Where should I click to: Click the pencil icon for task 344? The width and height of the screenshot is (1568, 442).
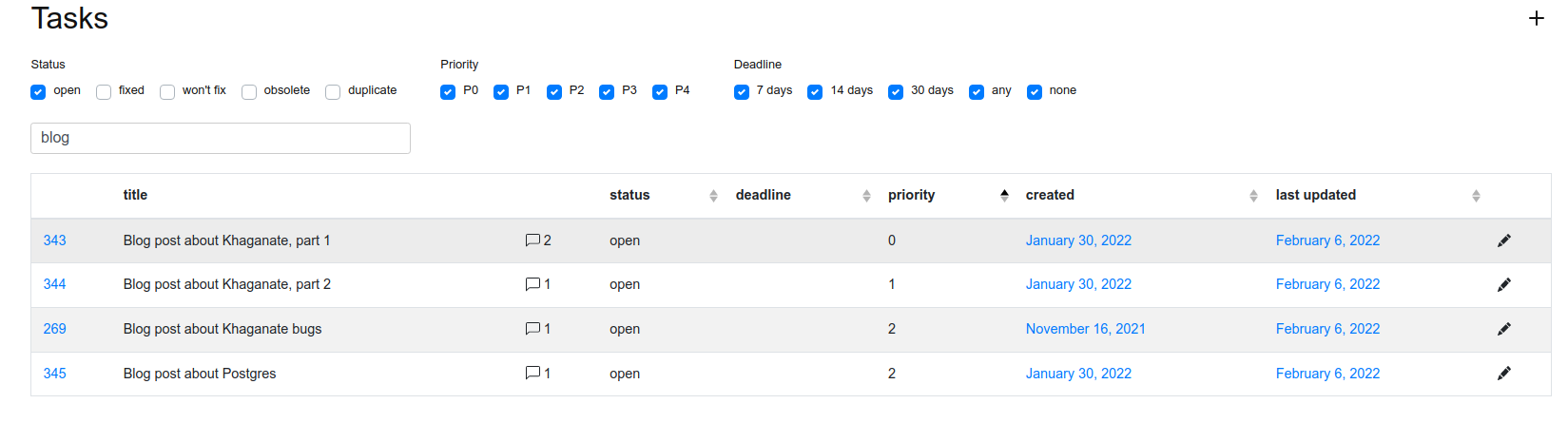click(x=1503, y=284)
